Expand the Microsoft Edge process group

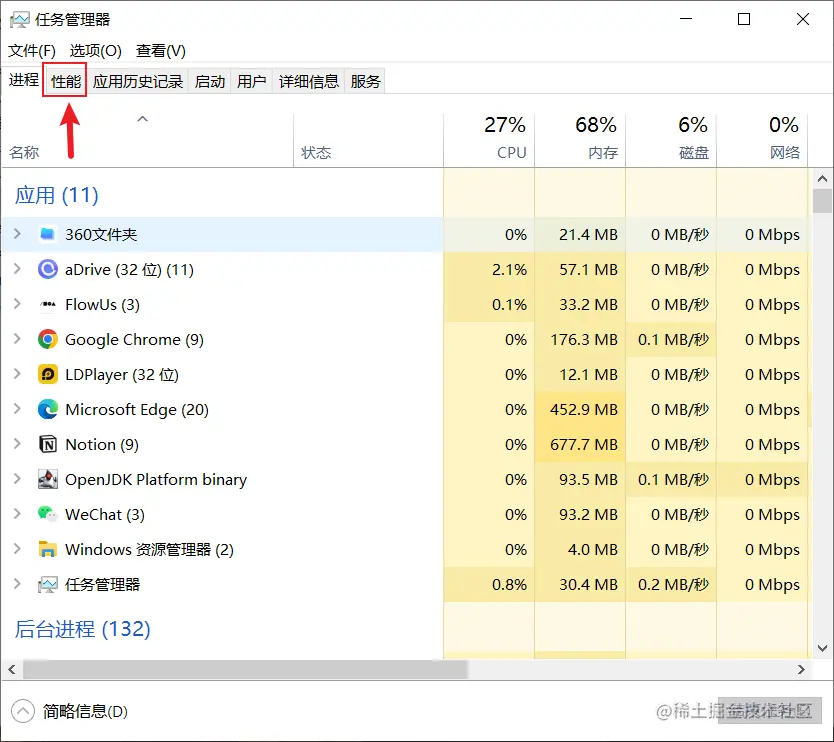17,409
